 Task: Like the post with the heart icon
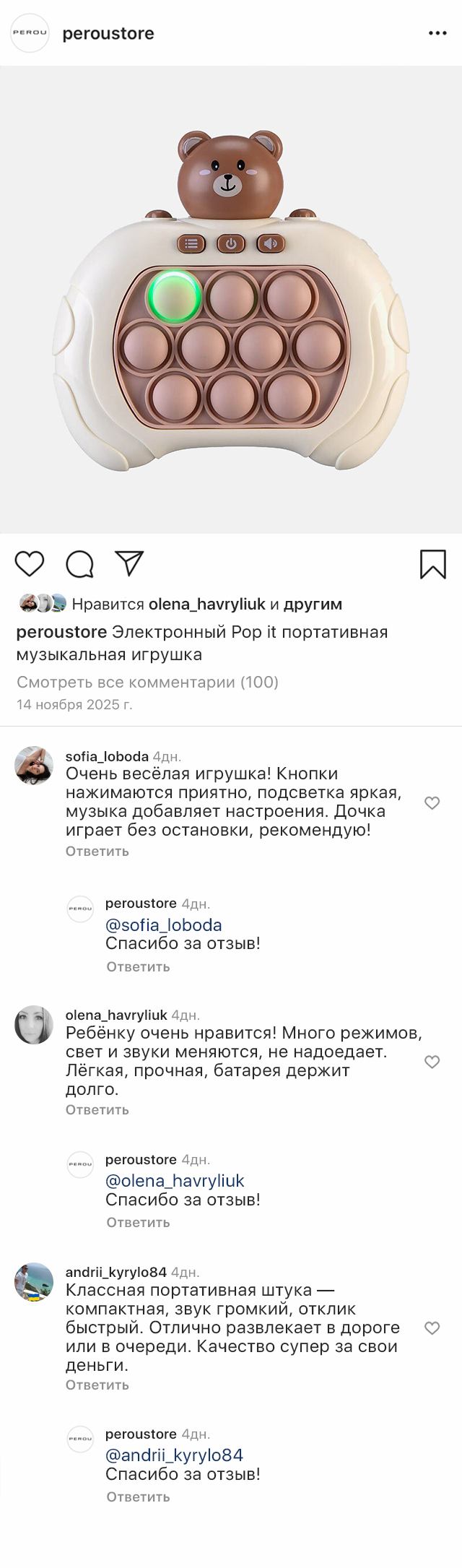point(30,564)
